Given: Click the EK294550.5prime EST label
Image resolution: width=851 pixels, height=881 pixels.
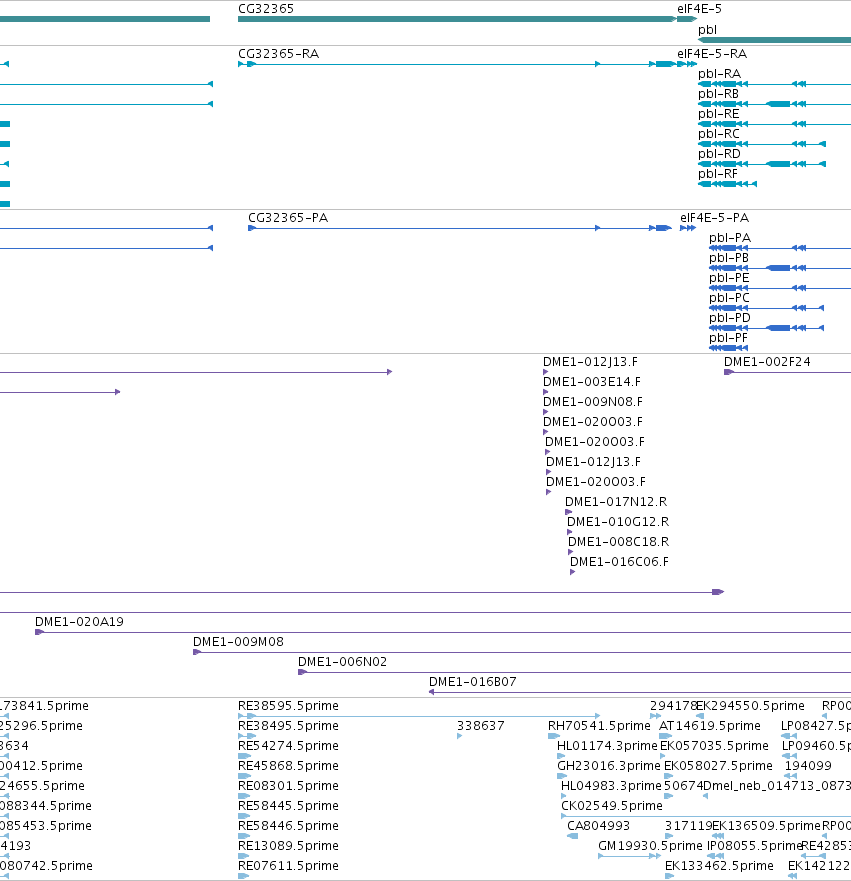Looking at the screenshot, I should click(x=750, y=706).
